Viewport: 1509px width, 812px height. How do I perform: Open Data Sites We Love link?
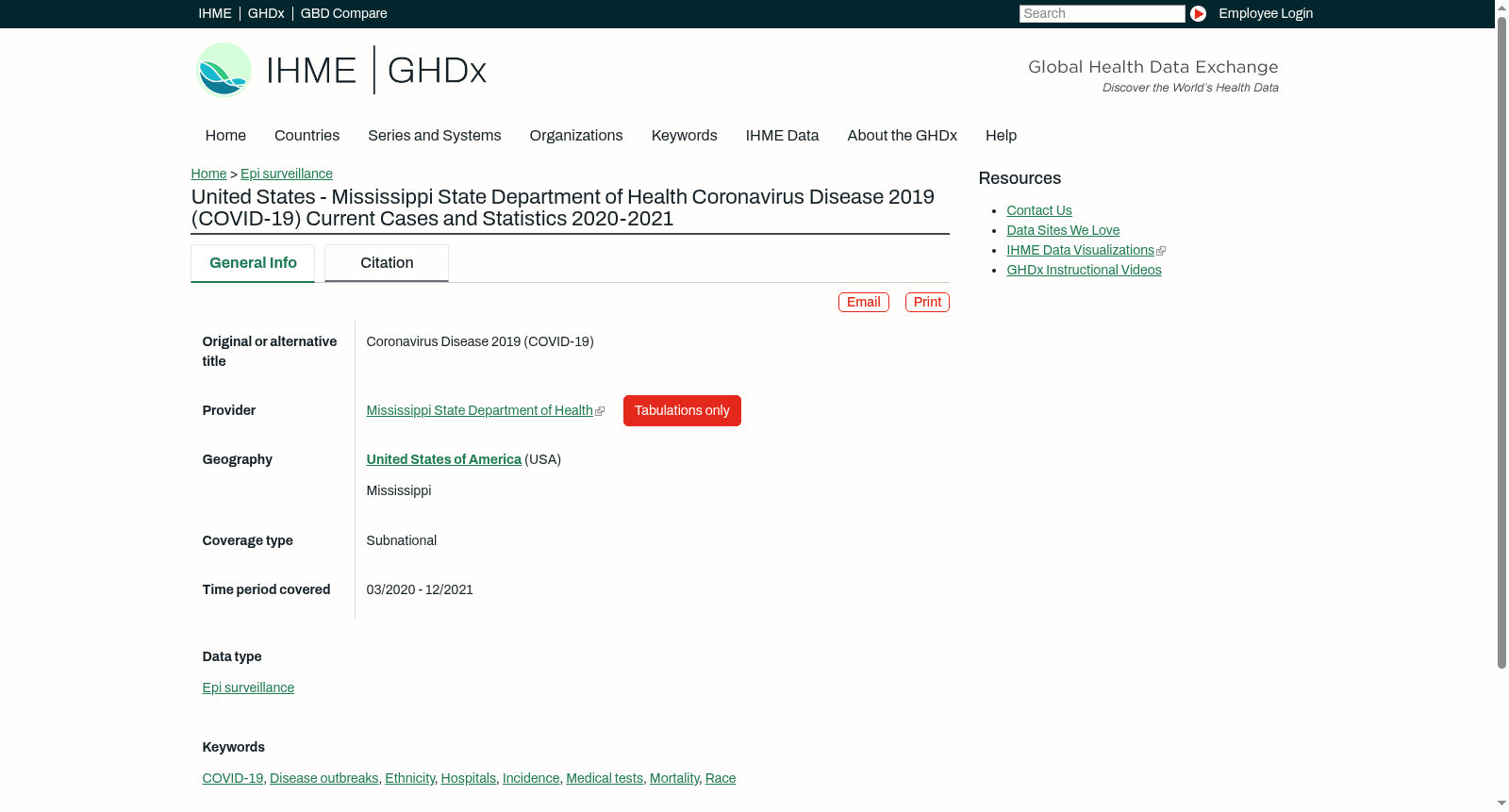click(1063, 230)
